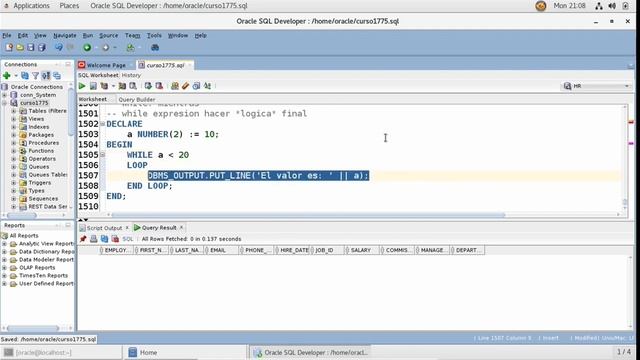Open the Navigate menu
Image resolution: width=640 pixels, height=360 pixels.
pos(64,36)
